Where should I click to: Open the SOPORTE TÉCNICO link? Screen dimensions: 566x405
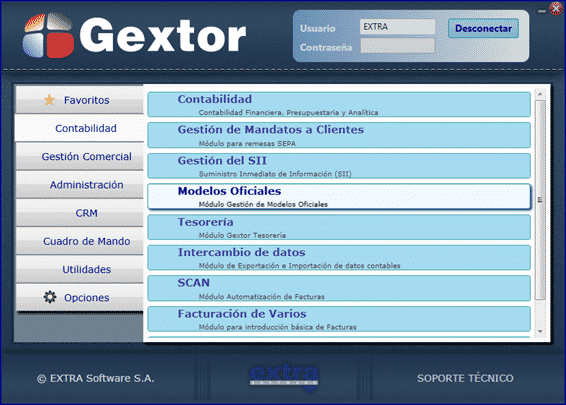[465, 378]
